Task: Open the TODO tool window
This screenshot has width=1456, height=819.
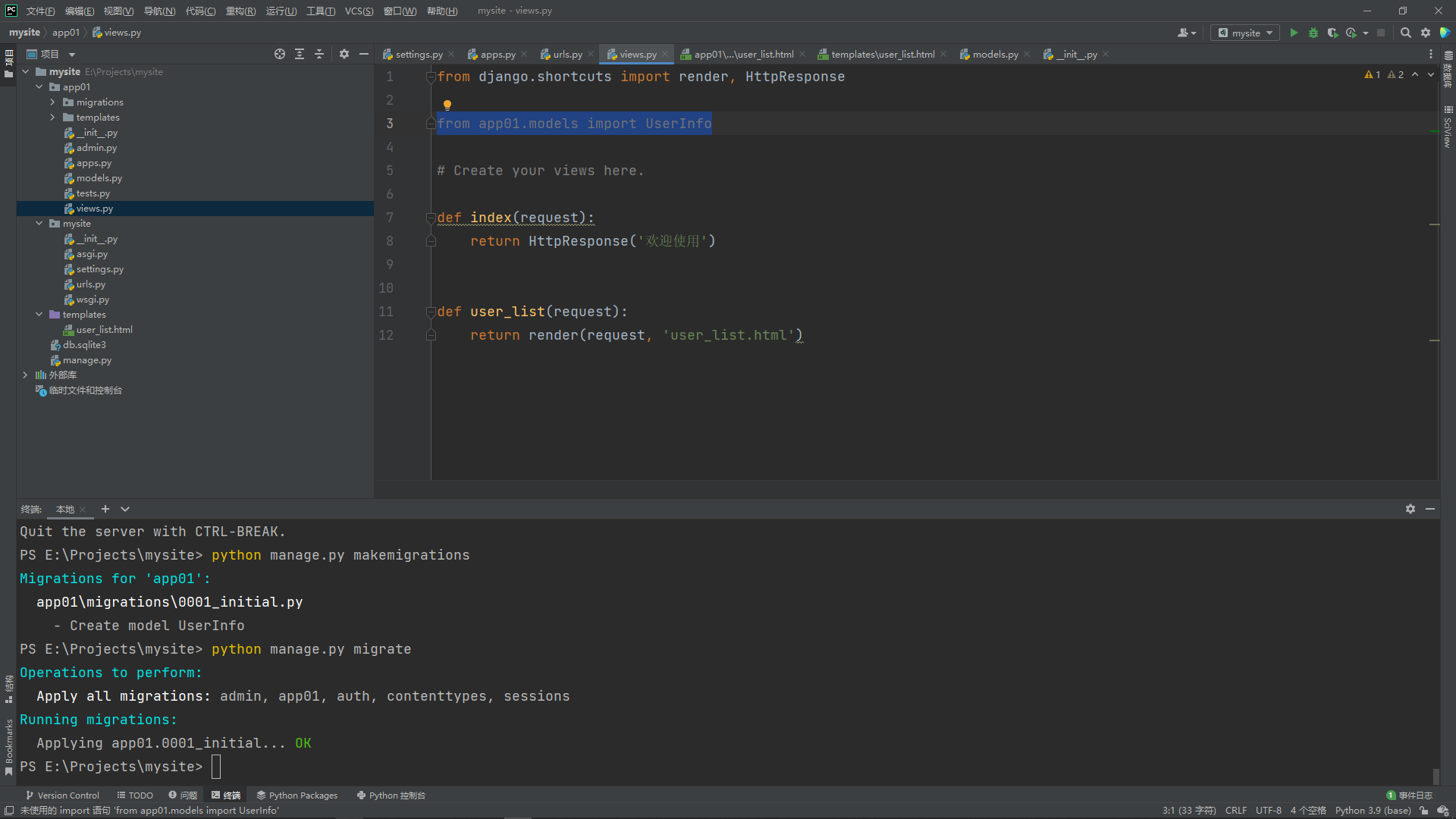Action: tap(135, 795)
